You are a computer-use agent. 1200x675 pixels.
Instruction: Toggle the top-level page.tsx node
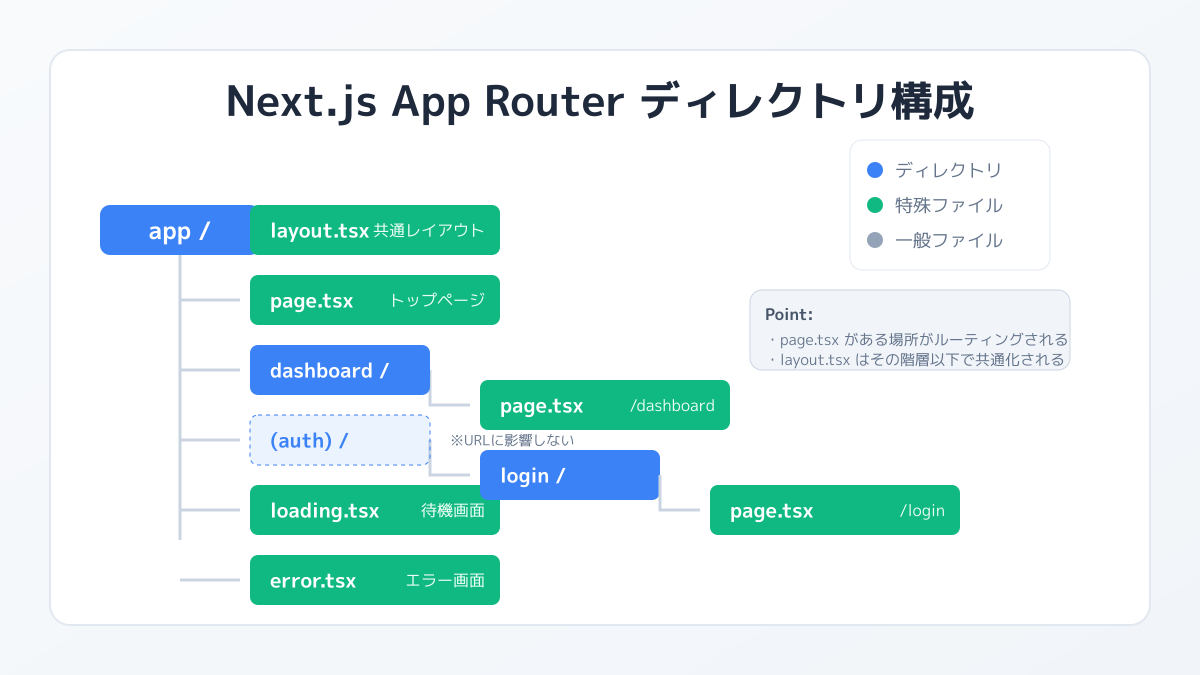pyautogui.click(x=375, y=300)
